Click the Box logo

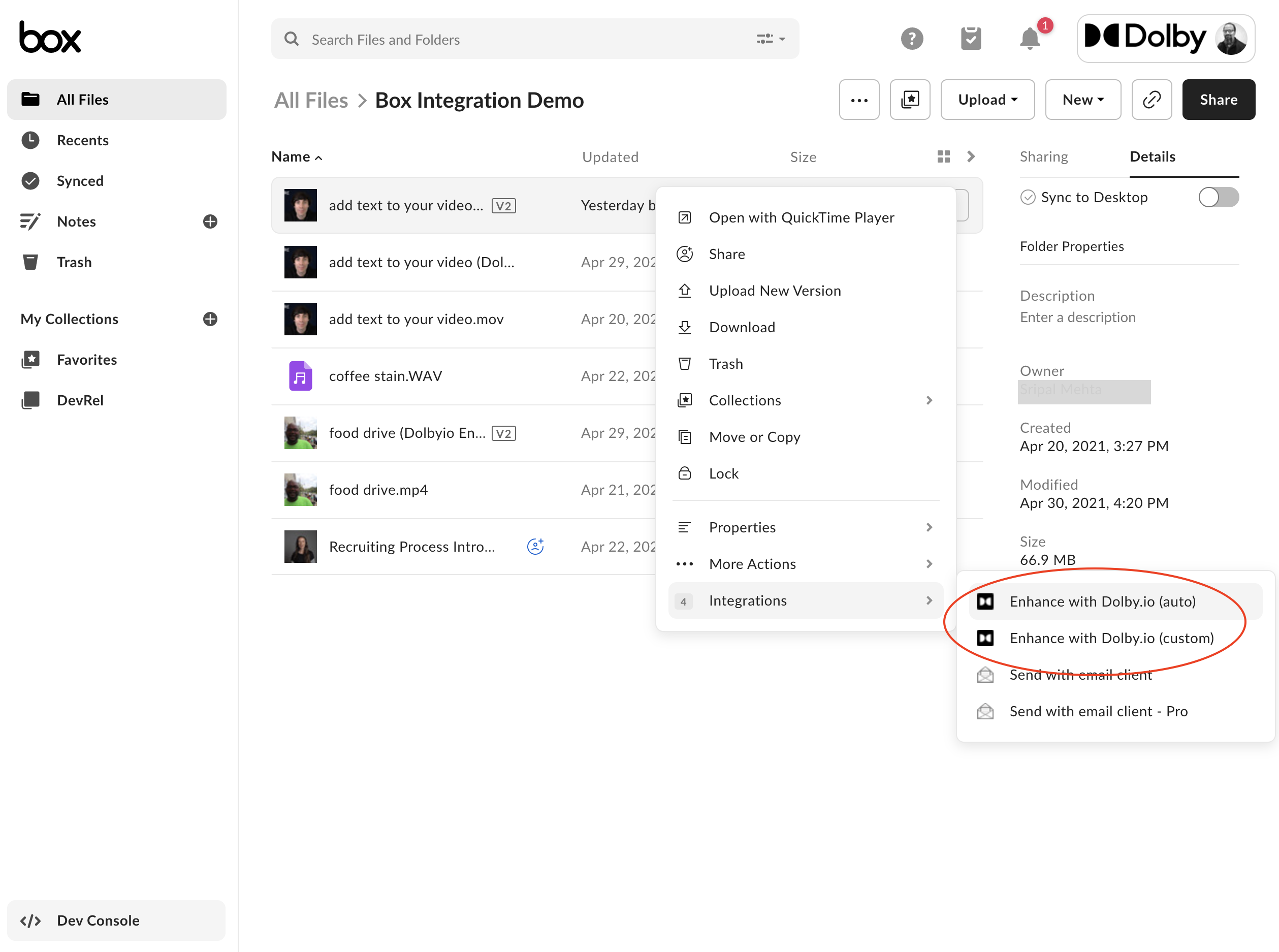point(50,38)
